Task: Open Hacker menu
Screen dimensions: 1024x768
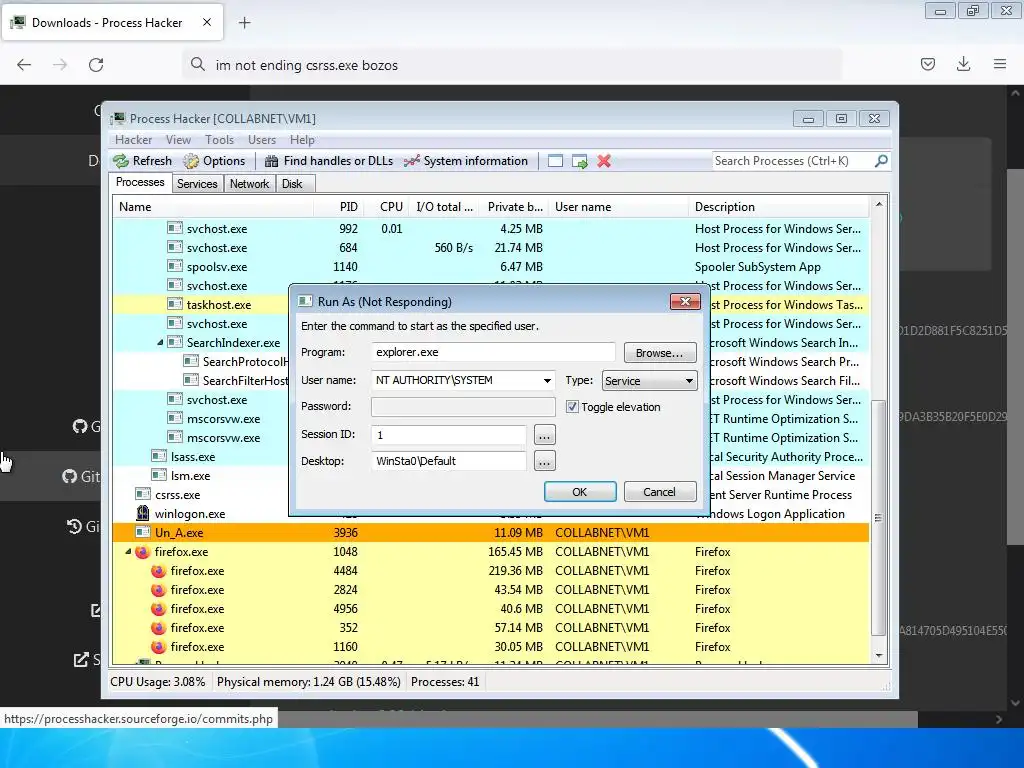Action: pyautogui.click(x=133, y=140)
